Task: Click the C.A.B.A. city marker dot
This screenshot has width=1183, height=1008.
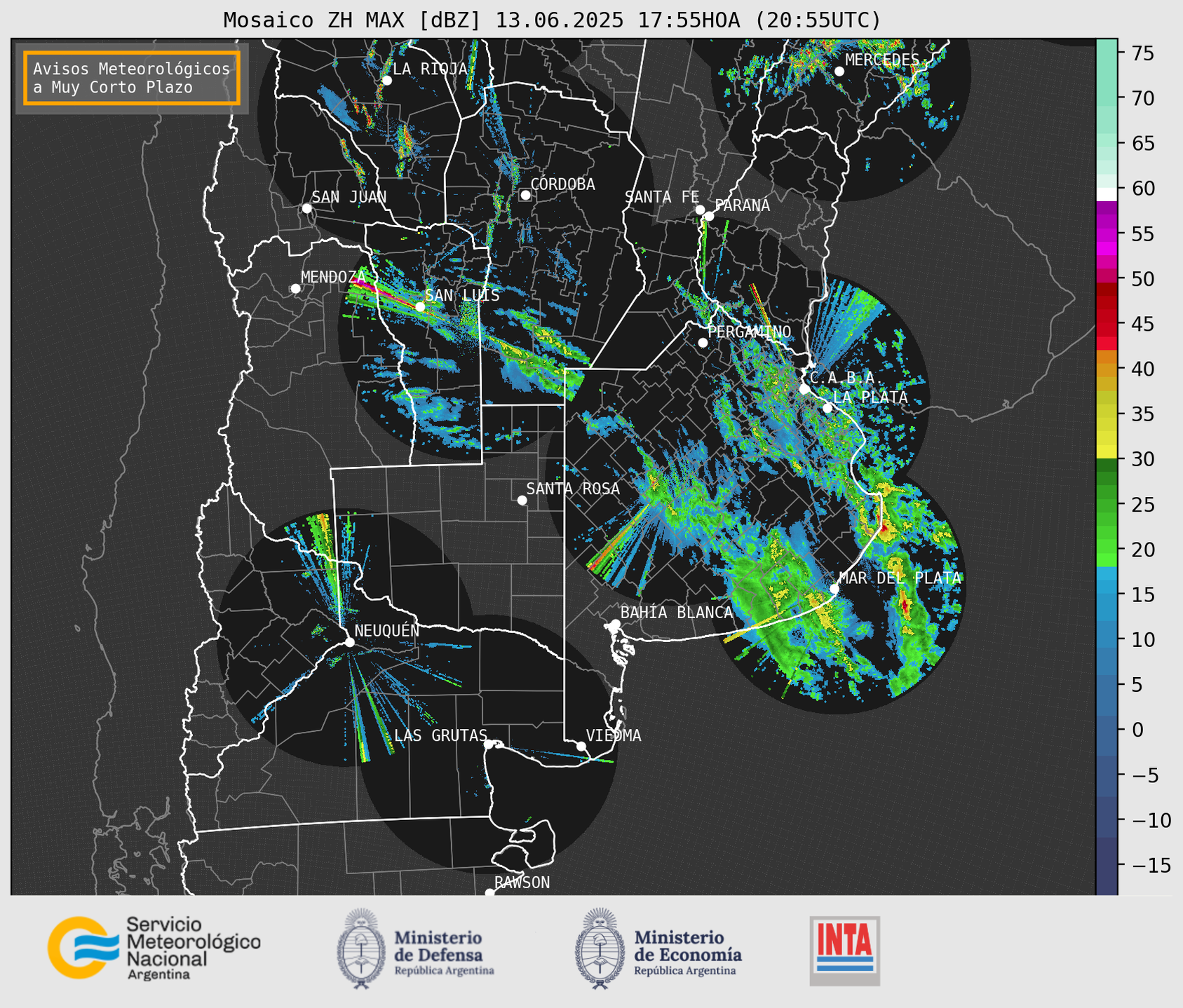Action: [x=804, y=389]
